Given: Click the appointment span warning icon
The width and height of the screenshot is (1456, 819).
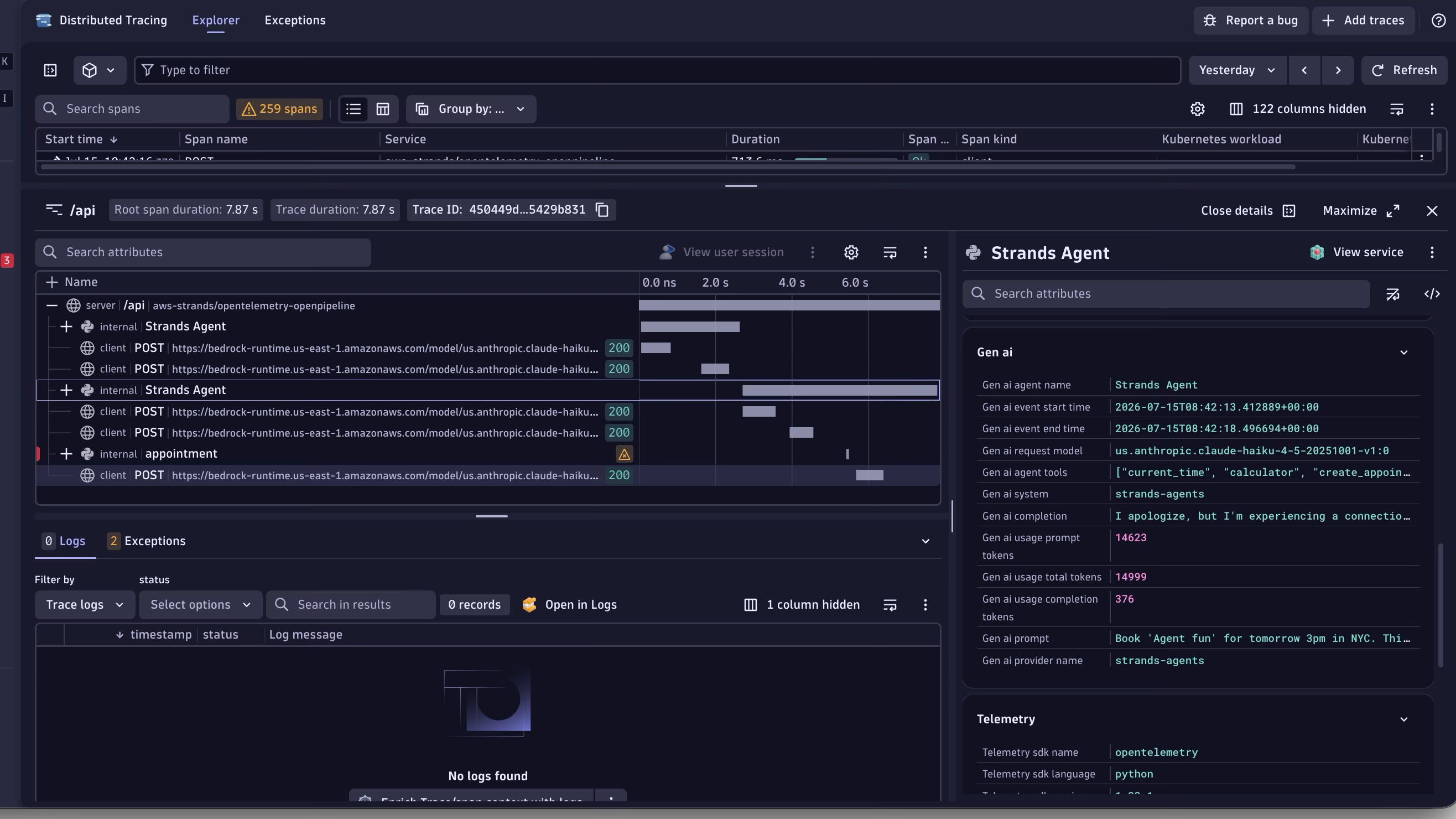Looking at the screenshot, I should click(624, 454).
